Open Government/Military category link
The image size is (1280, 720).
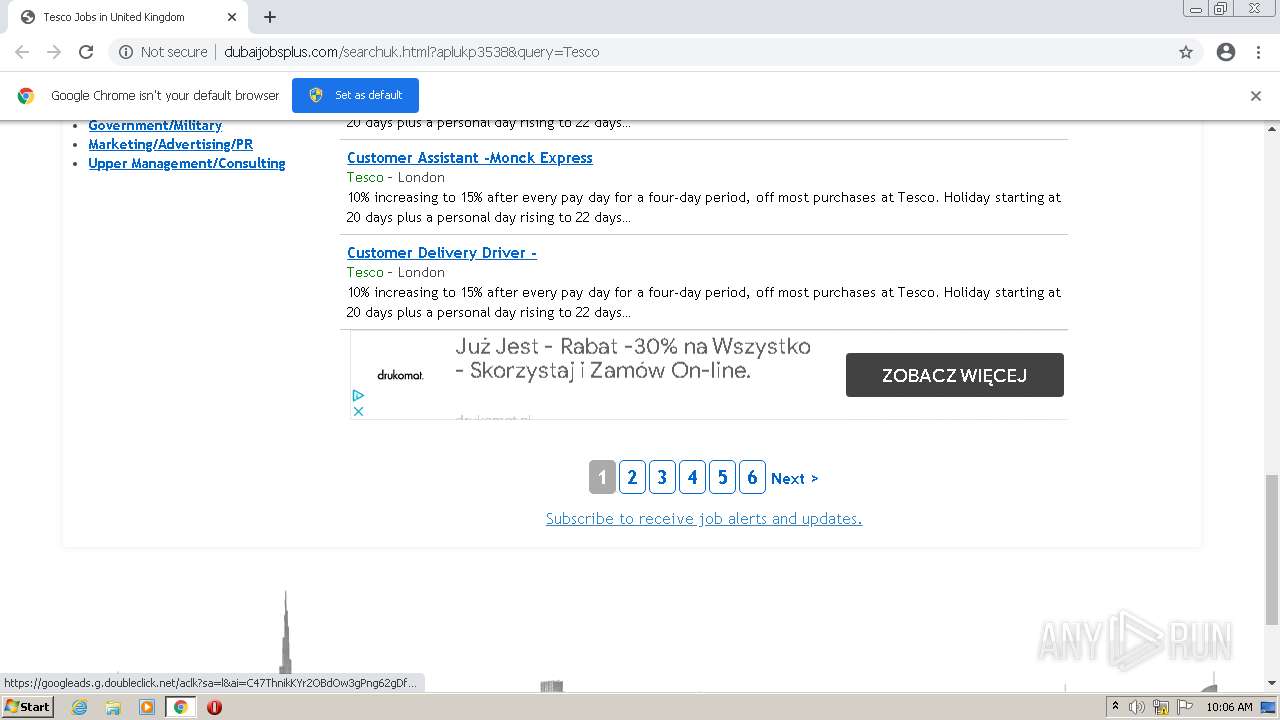pyautogui.click(x=155, y=125)
